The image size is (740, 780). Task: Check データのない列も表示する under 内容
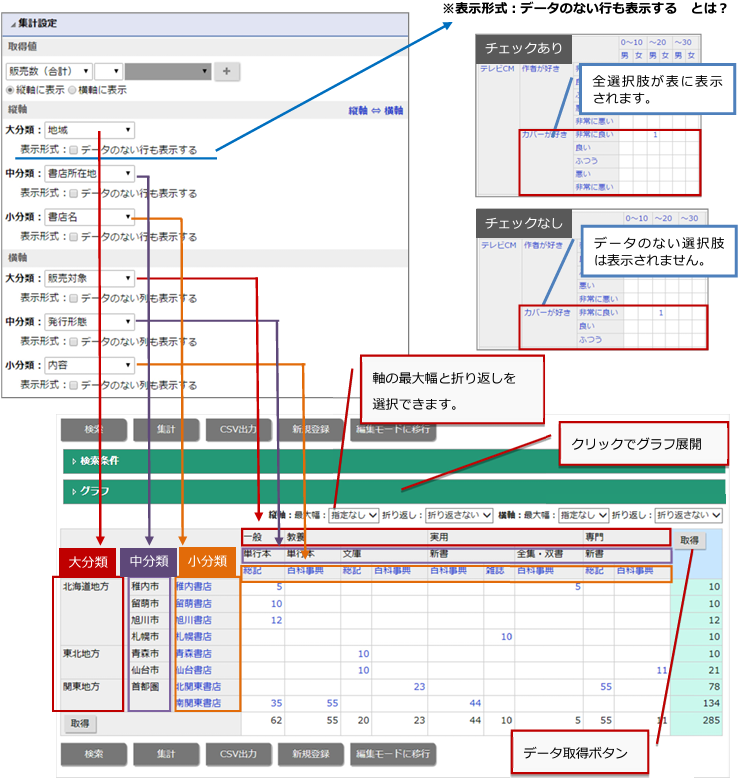tap(74, 385)
